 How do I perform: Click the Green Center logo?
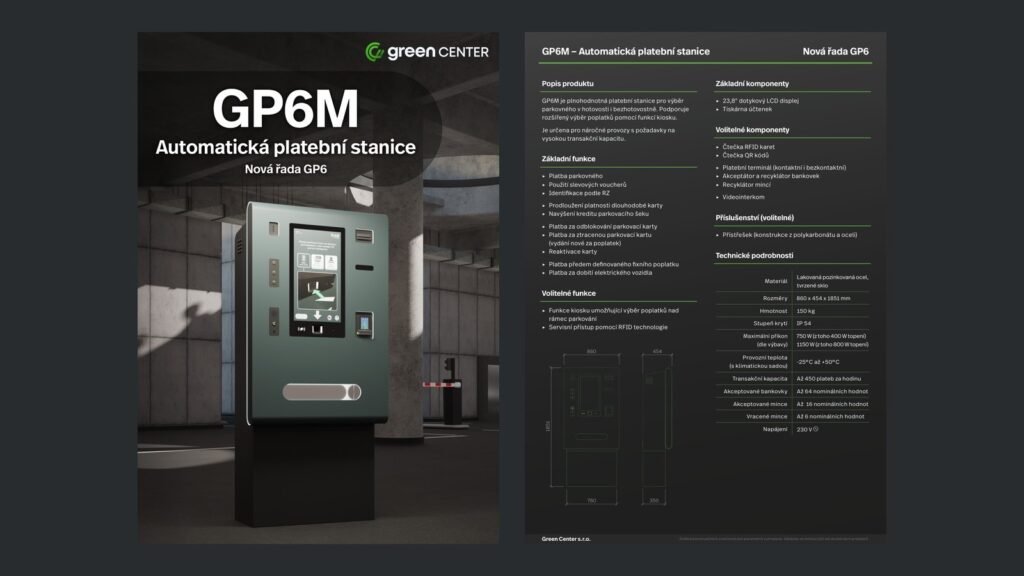tap(427, 52)
